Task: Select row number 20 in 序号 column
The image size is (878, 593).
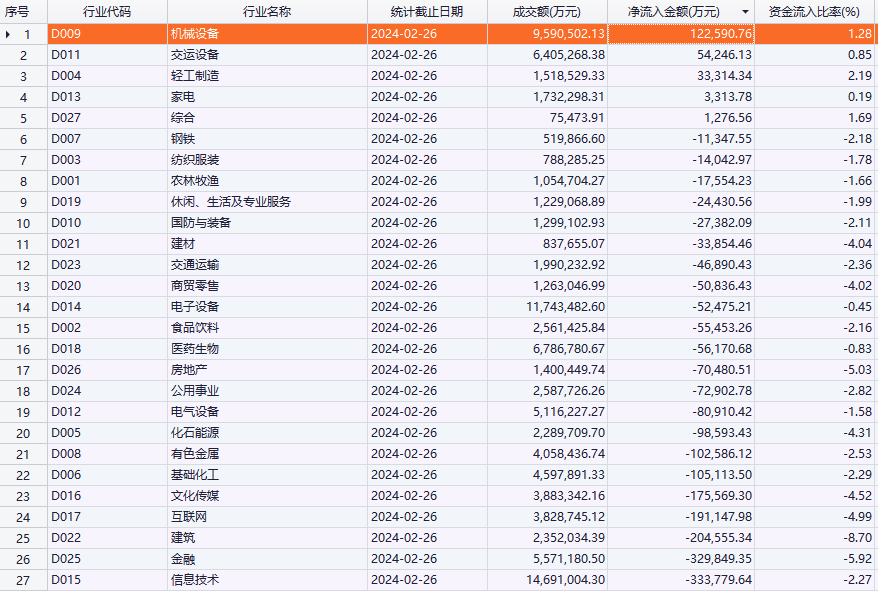Action: coord(24,433)
